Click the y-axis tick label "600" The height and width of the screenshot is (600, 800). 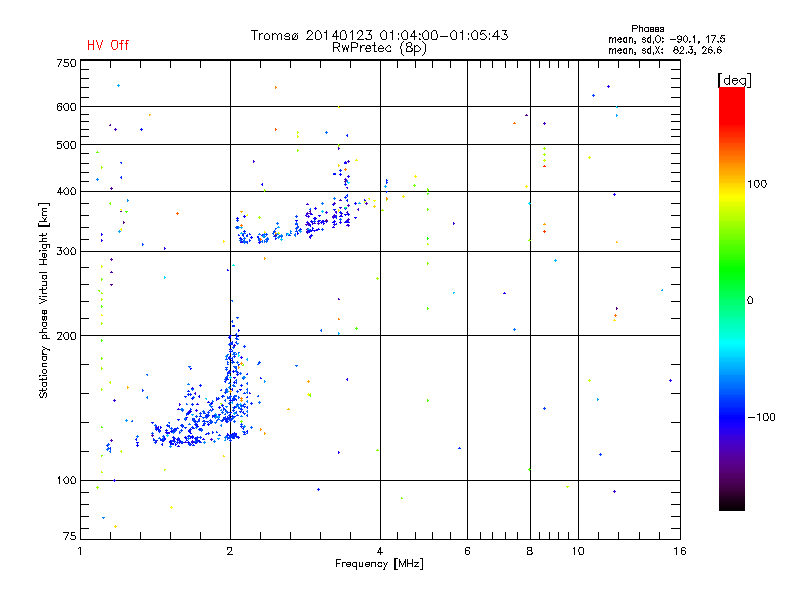[x=66, y=107]
